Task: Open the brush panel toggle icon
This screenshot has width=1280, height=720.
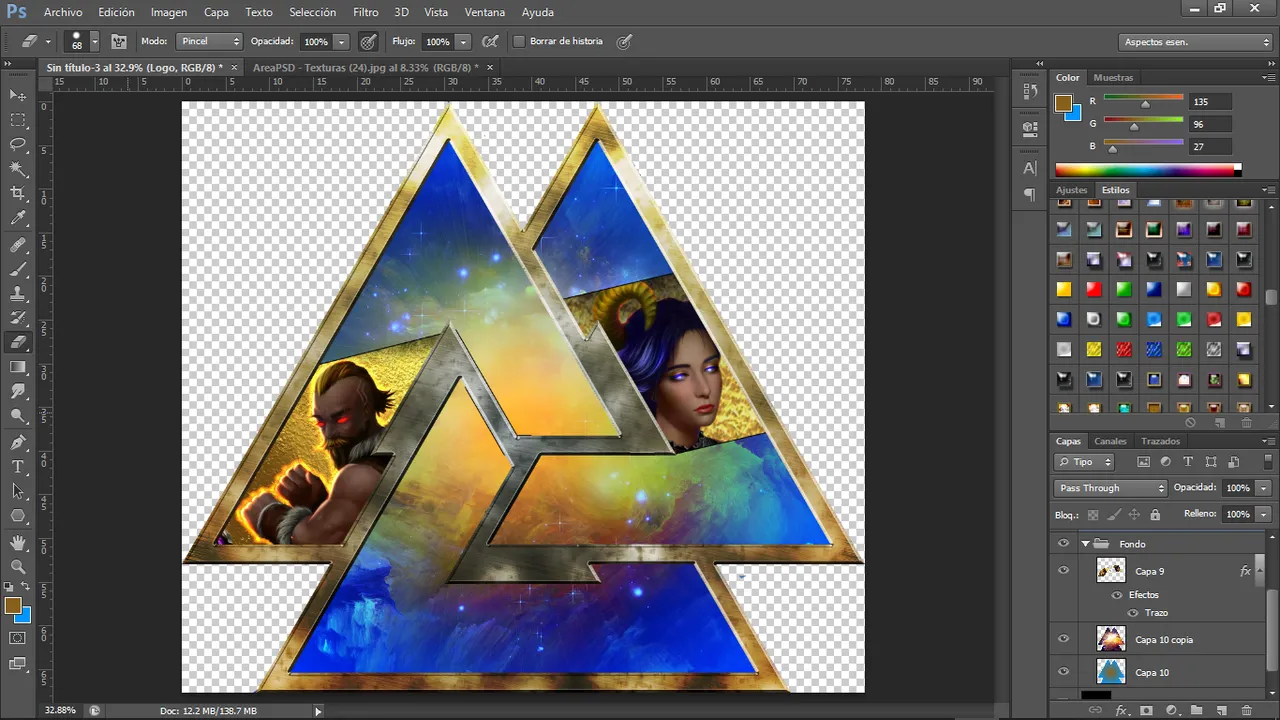Action: (x=119, y=42)
